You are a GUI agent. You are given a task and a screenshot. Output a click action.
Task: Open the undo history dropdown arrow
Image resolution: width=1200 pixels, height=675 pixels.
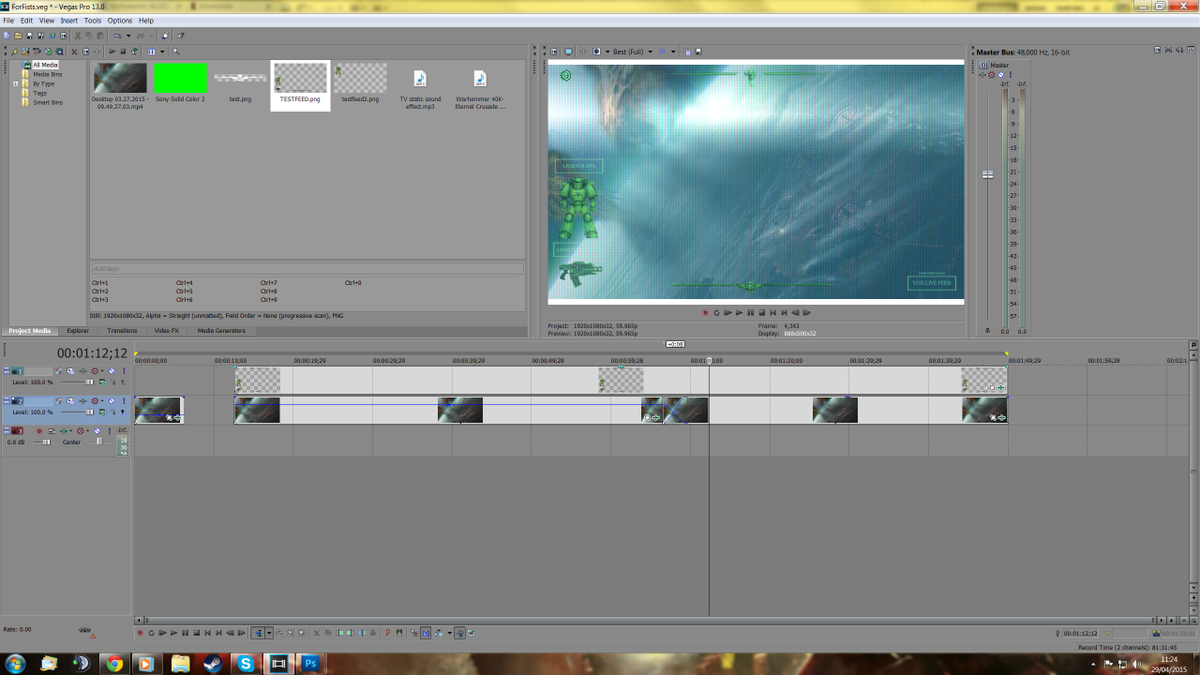128,35
